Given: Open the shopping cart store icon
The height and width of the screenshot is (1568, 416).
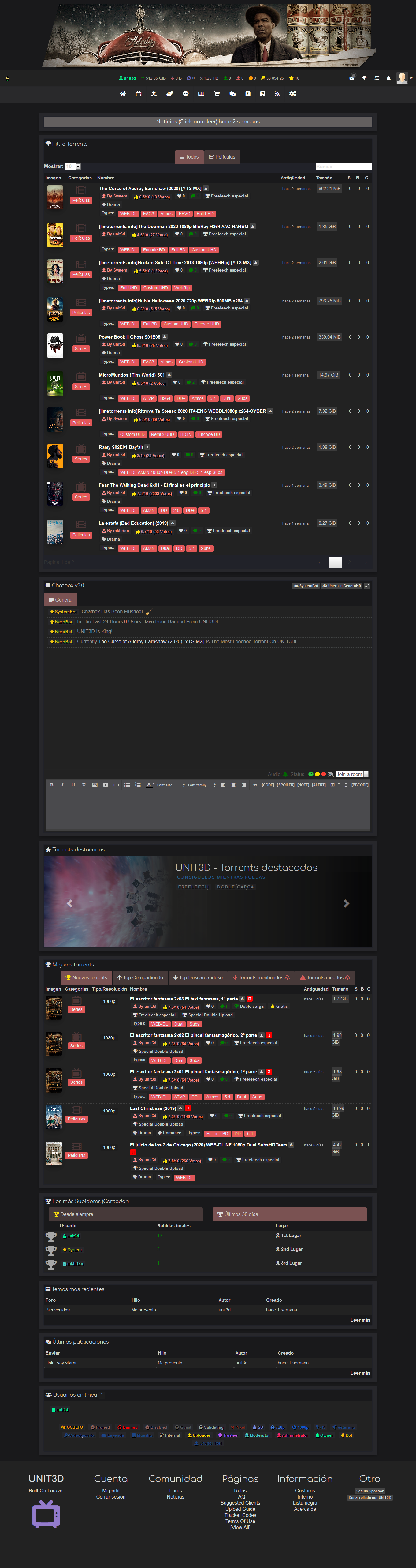Looking at the screenshot, I should (x=217, y=94).
